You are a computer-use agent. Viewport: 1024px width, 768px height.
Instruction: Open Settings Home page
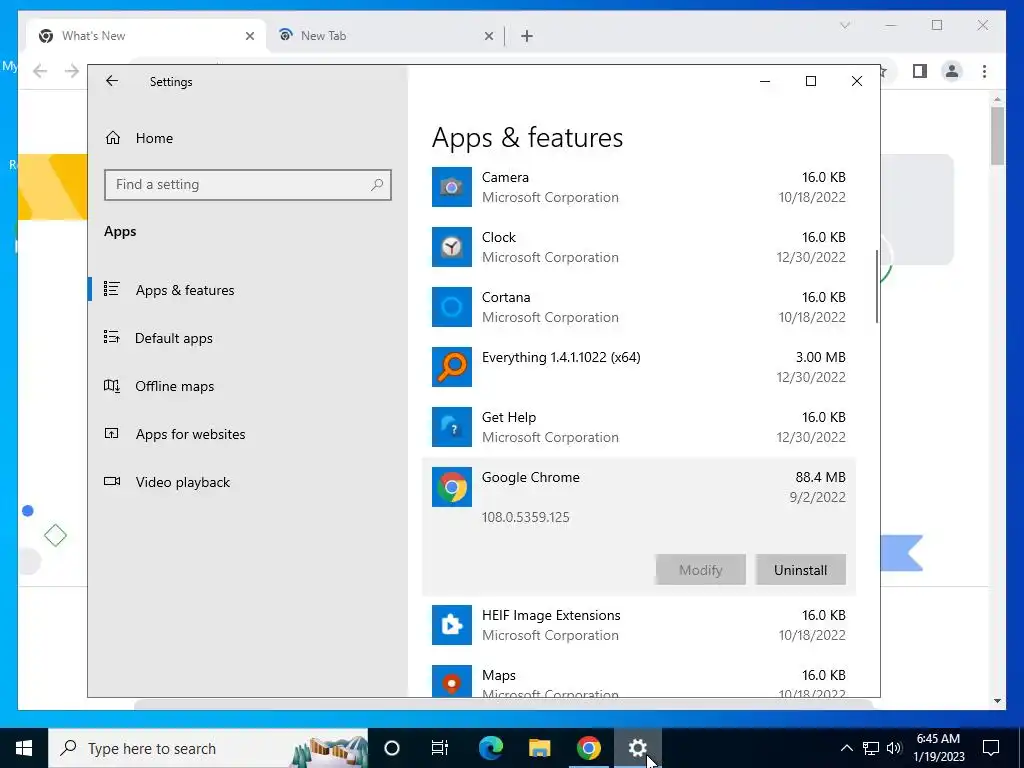[x=154, y=138]
